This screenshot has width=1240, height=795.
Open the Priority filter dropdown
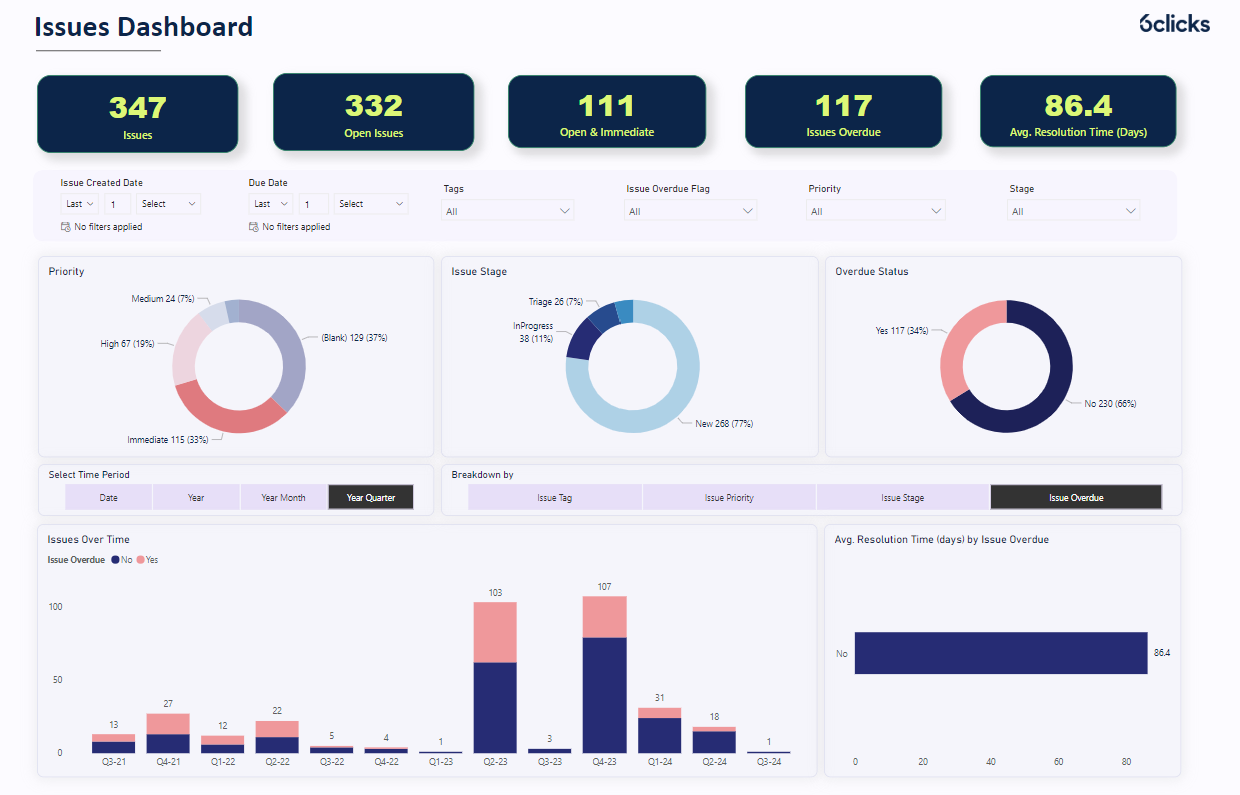point(875,210)
